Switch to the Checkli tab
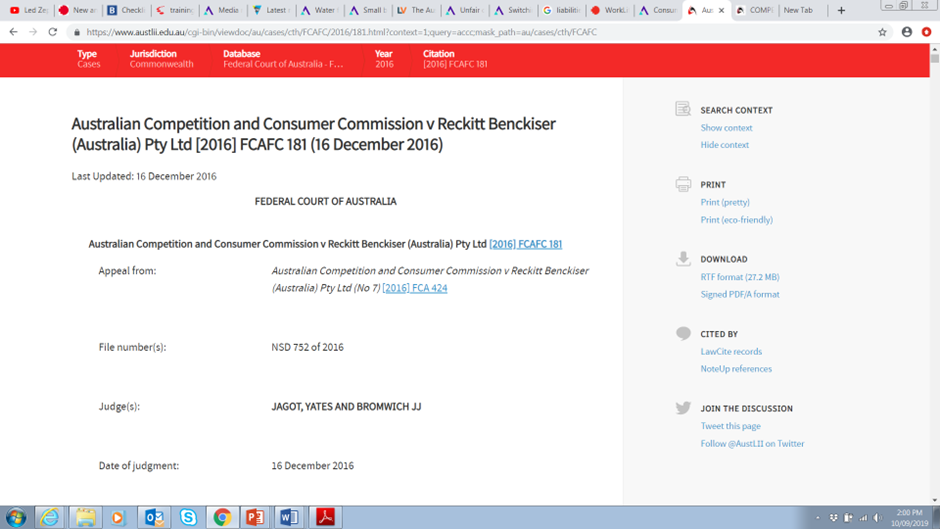The height and width of the screenshot is (529, 940). [126, 10]
